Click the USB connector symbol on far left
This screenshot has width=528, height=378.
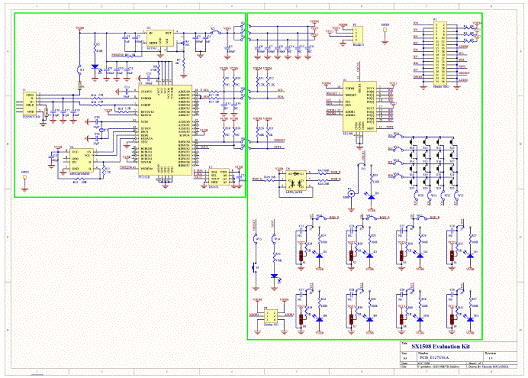click(30, 104)
